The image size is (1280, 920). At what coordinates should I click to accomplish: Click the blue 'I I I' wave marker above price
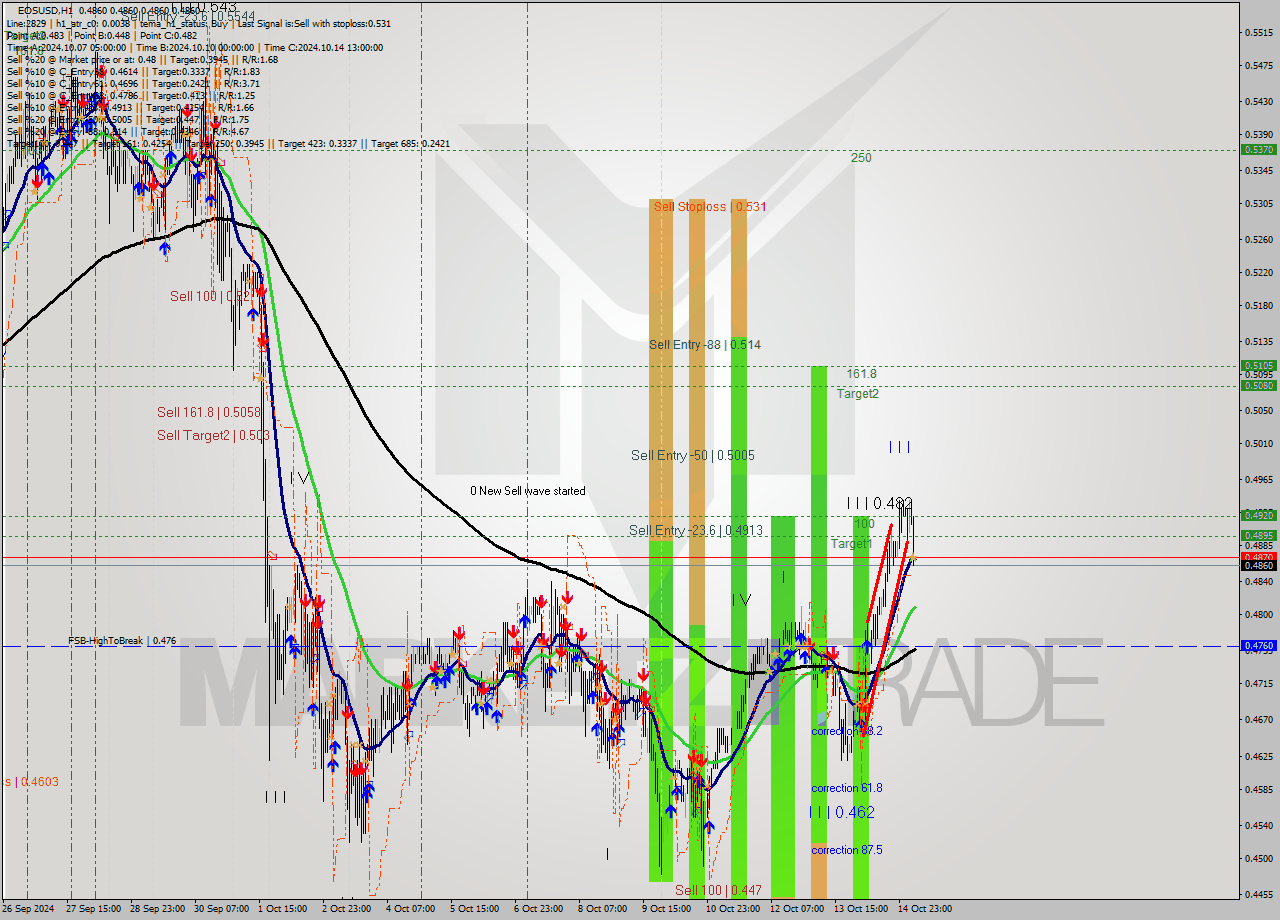pos(900,447)
